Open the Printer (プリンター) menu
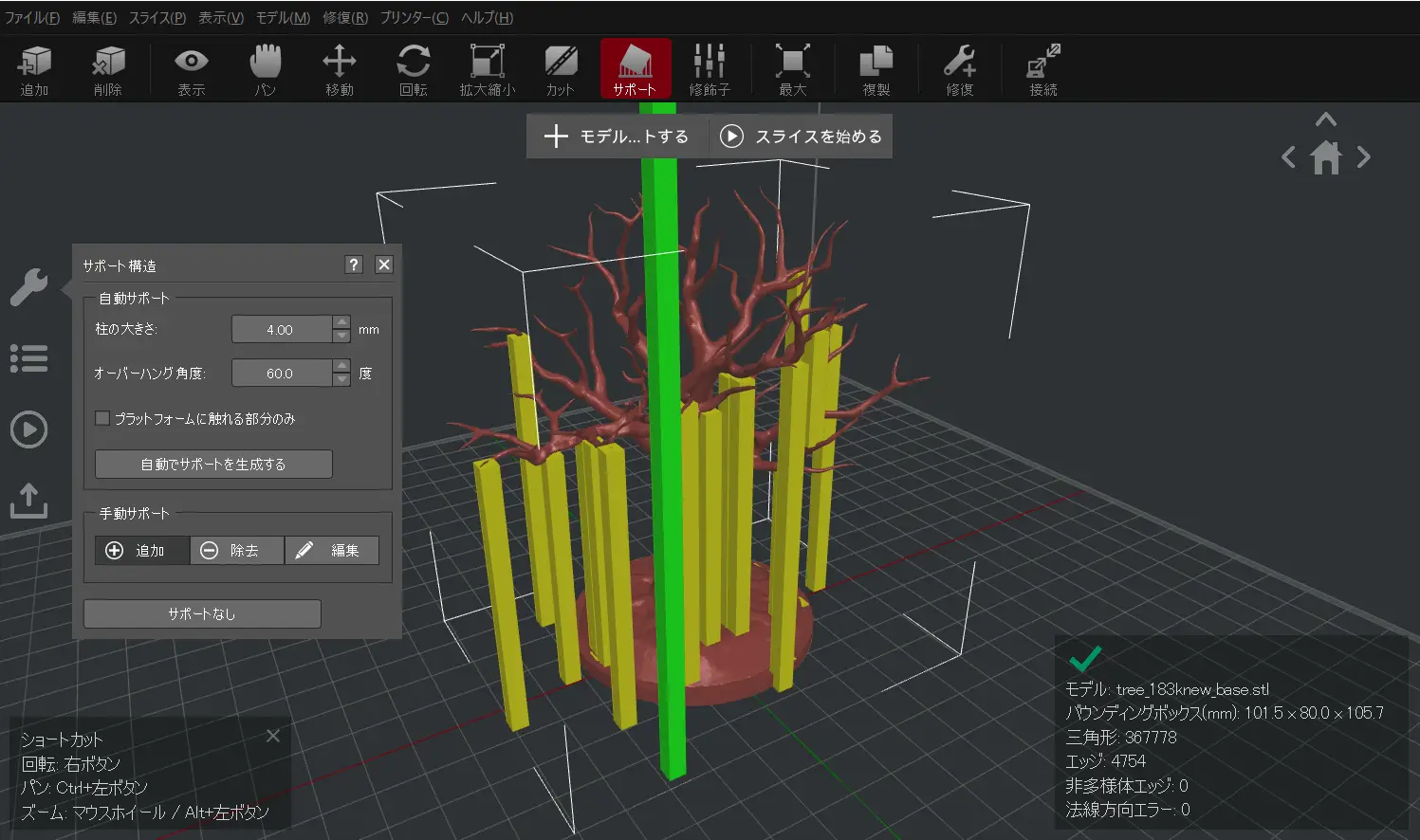 click(x=414, y=18)
